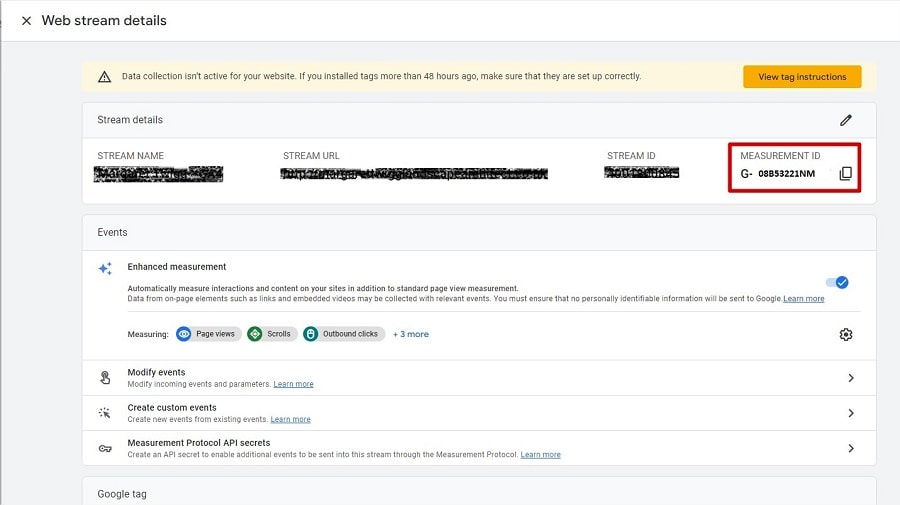Click the warning triangle icon
The height and width of the screenshot is (505, 900).
[x=104, y=77]
